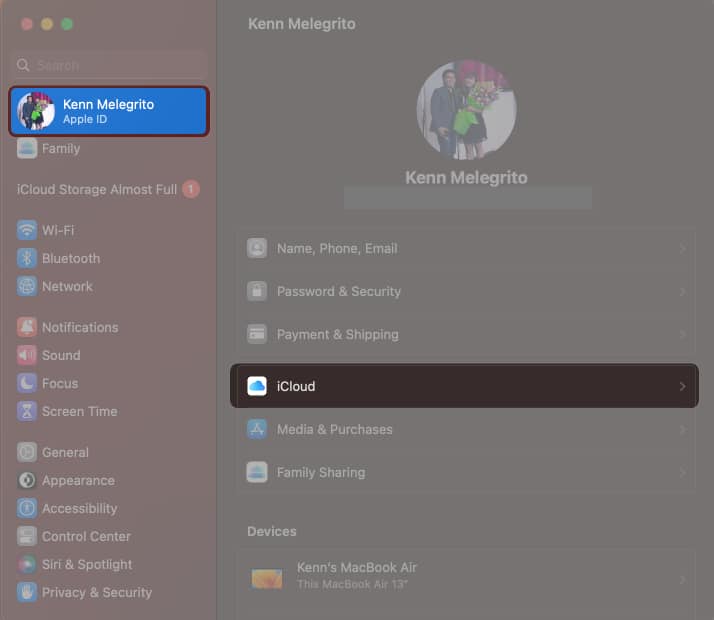Open Payment & Shipping settings
Viewport: 714px width, 620px height.
(465, 334)
